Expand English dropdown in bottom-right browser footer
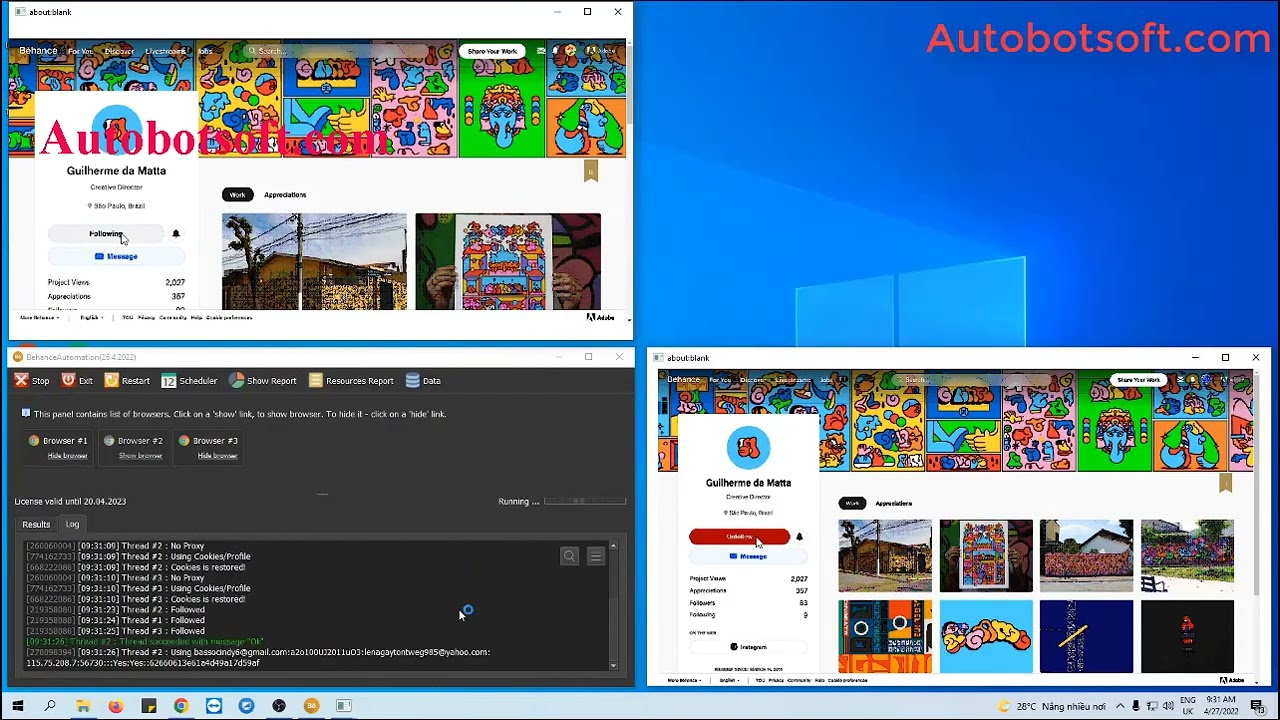 tap(729, 680)
